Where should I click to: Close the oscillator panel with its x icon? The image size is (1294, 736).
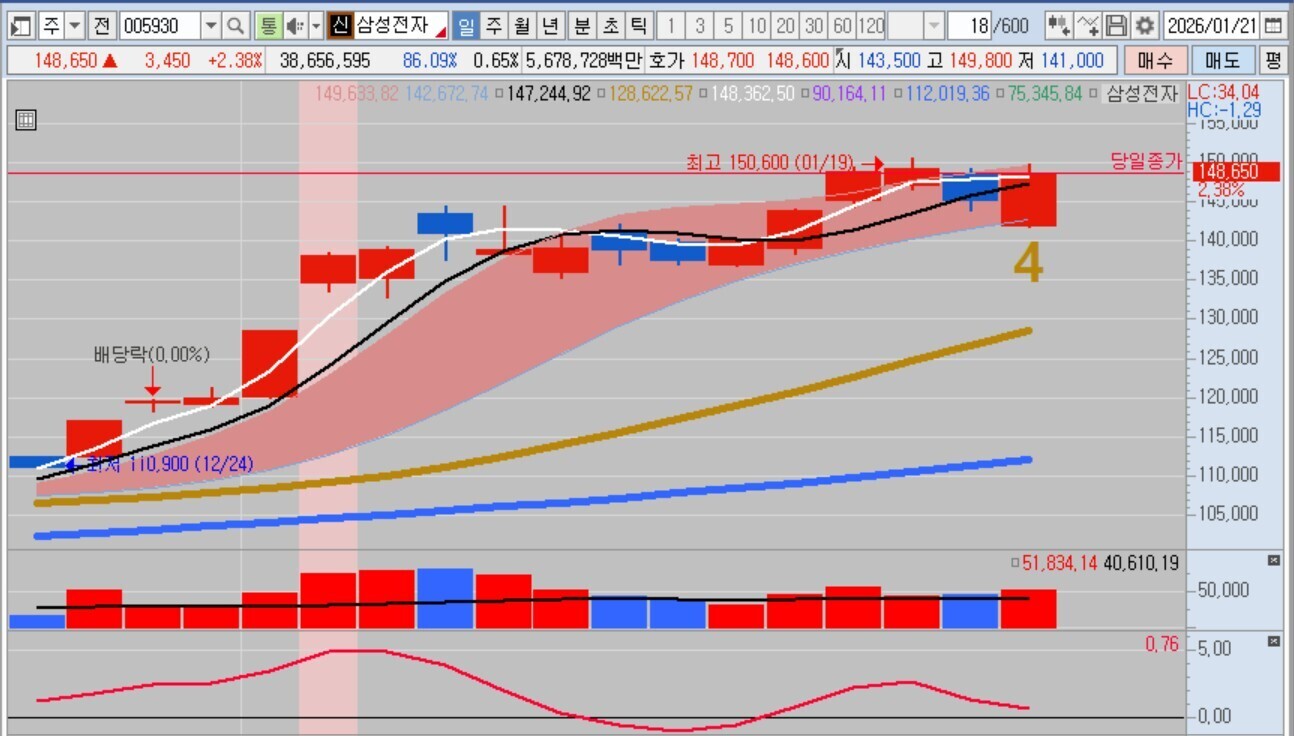pos(1273,641)
